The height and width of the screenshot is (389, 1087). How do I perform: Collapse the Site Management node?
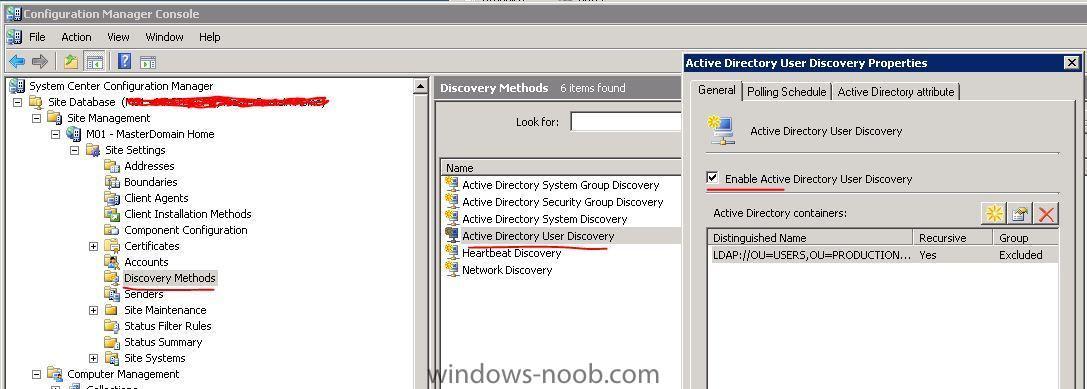pyautogui.click(x=36, y=118)
